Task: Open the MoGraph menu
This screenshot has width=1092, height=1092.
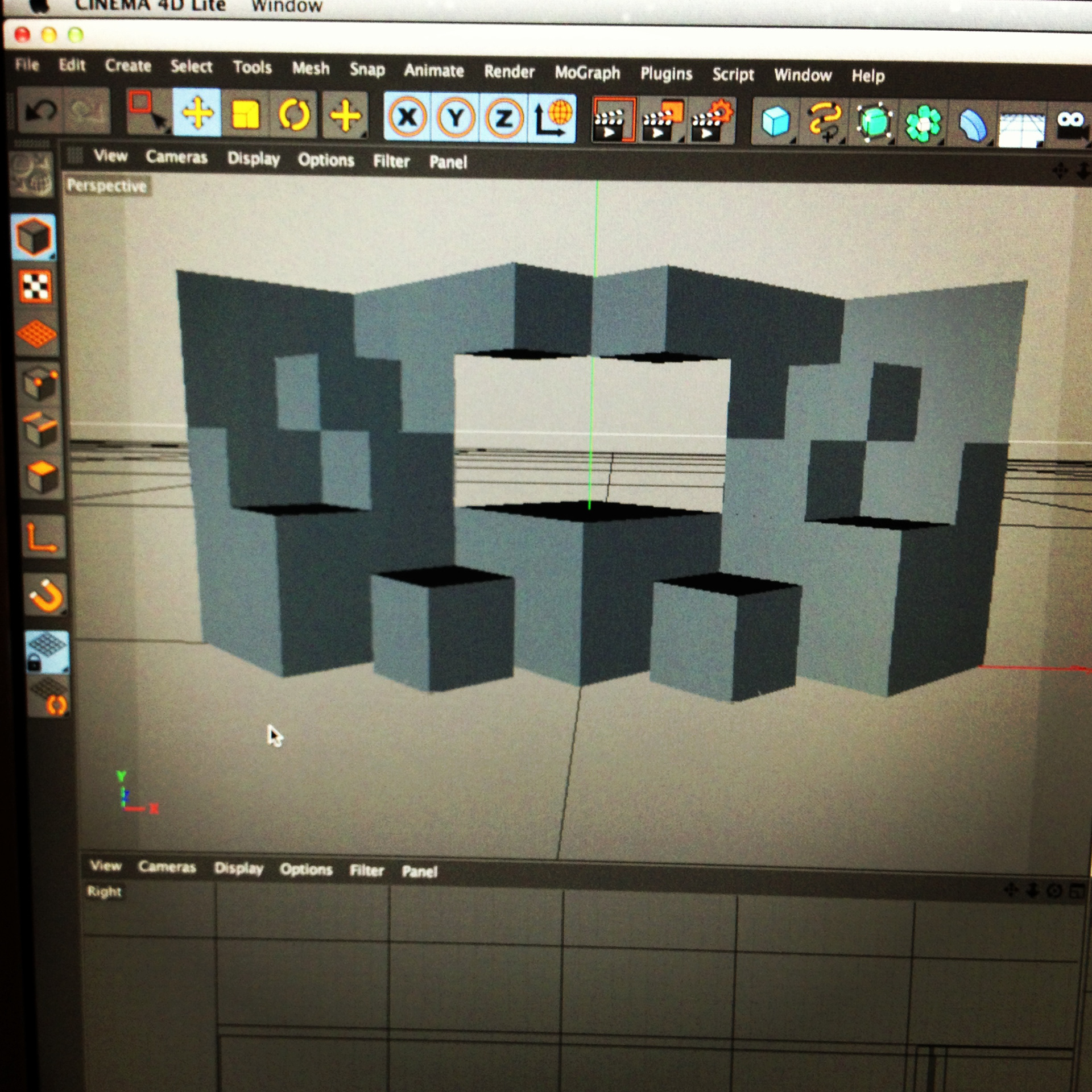Action: point(587,73)
